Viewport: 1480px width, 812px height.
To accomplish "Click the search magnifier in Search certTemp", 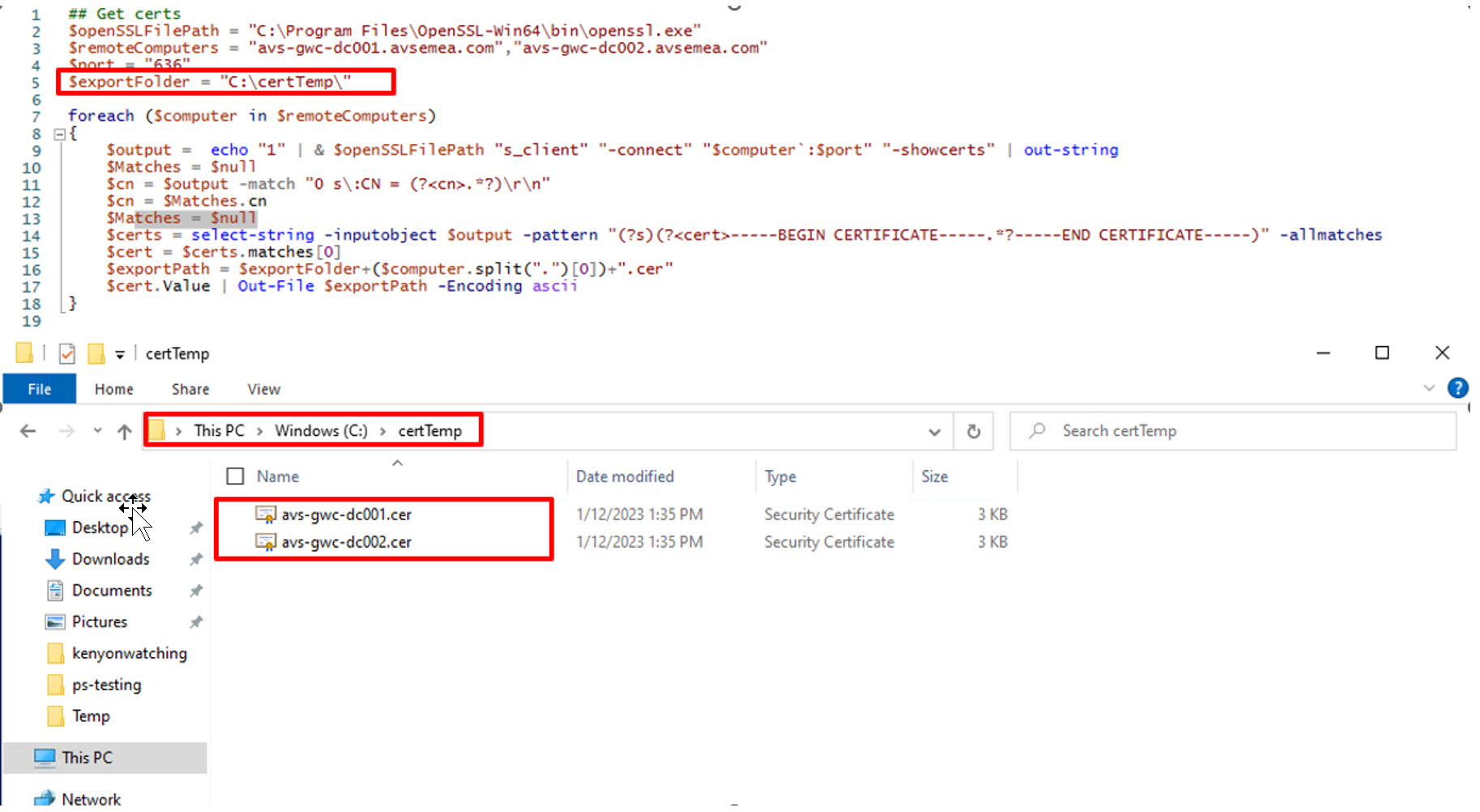I will 1037,430.
